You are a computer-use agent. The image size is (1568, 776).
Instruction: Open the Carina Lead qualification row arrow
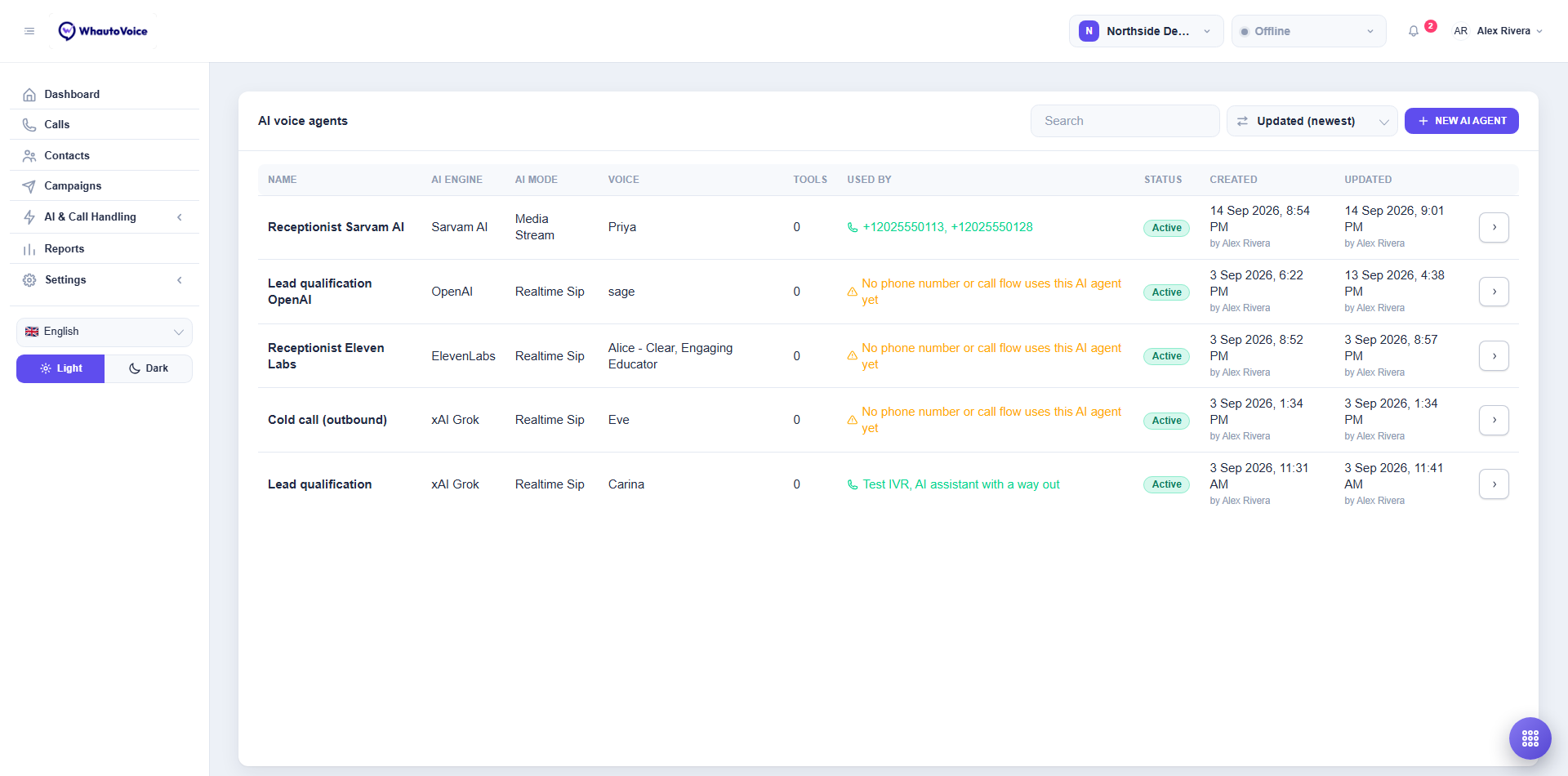[x=1494, y=484]
